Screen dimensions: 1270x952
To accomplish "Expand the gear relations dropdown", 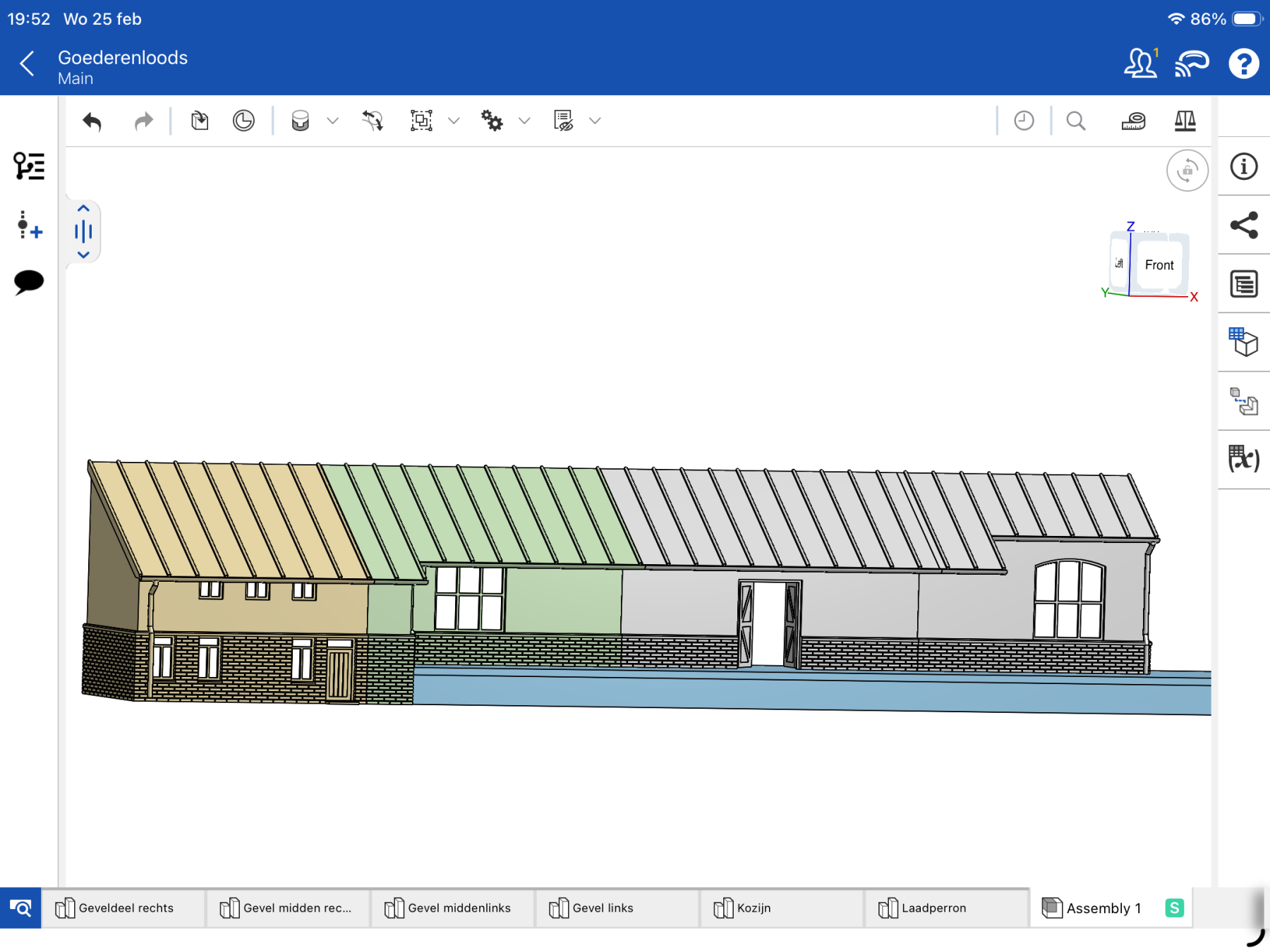I will point(524,121).
